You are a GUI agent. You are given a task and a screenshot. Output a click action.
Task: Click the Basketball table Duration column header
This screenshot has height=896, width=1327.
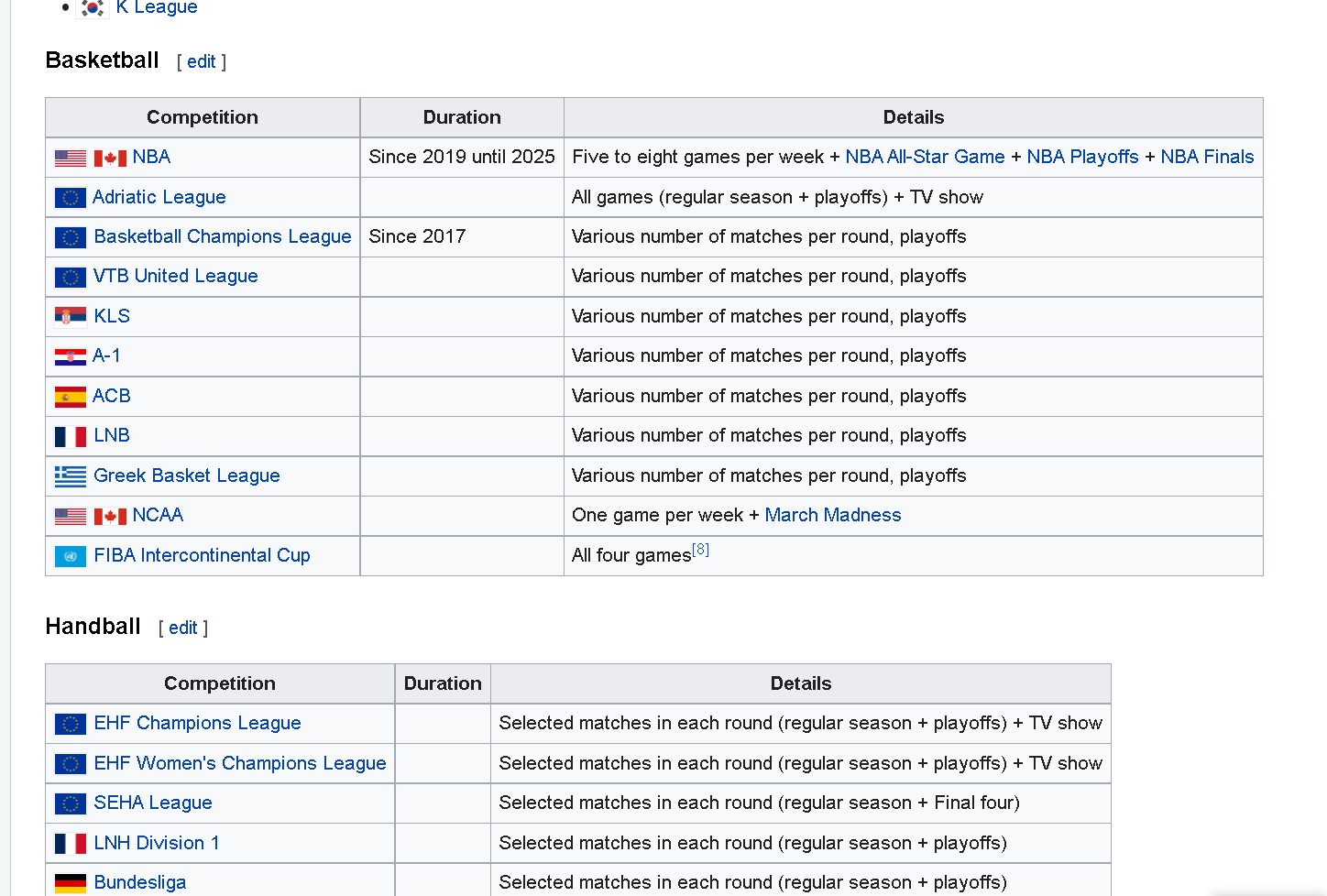pos(462,117)
